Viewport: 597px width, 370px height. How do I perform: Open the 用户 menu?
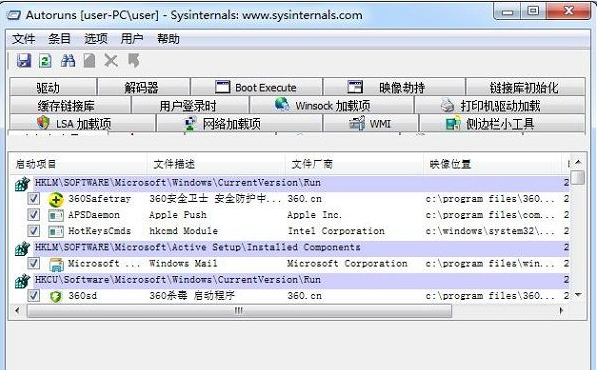[132, 38]
